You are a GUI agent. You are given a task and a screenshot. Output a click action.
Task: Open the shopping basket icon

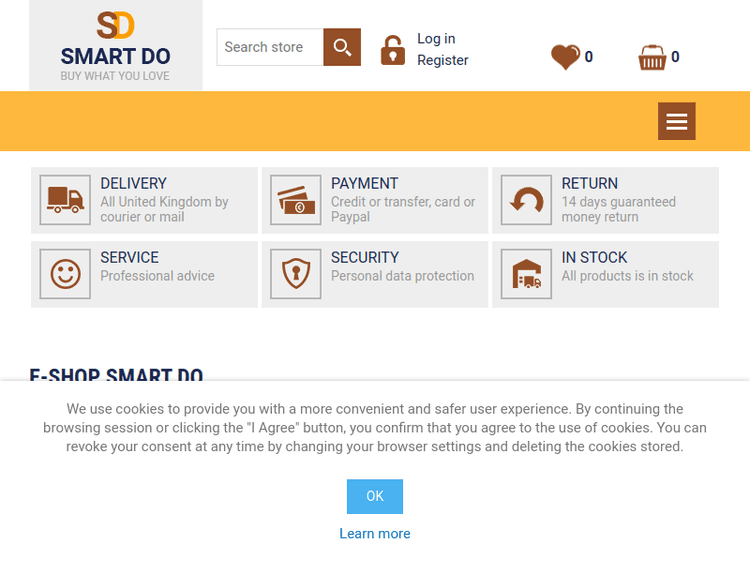point(652,58)
